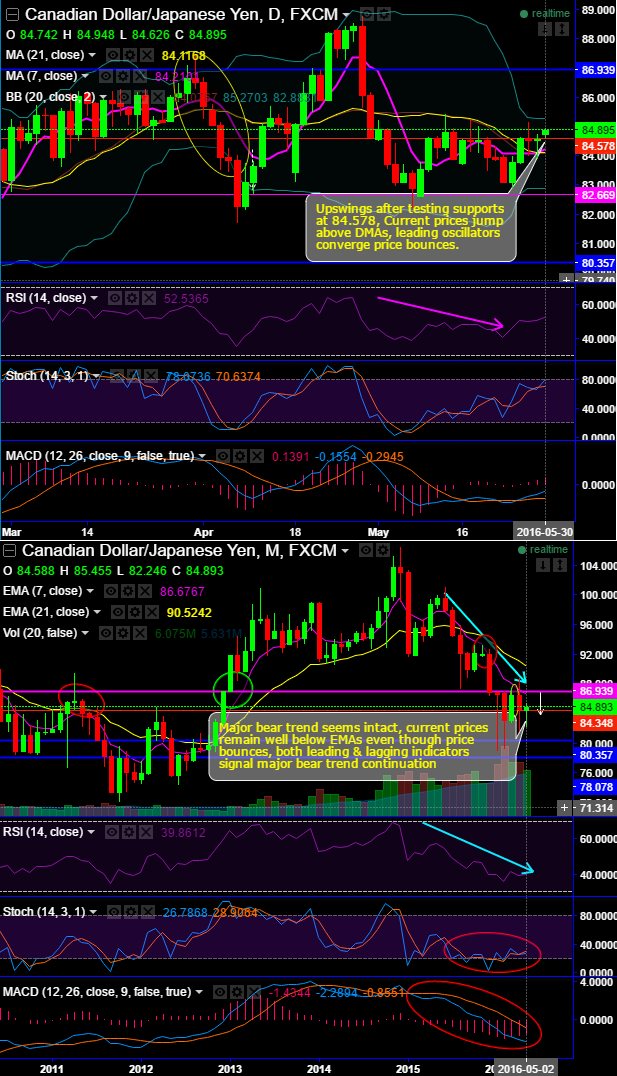Viewport: 617px width, 1076px height.
Task: Expand EMA (21, close) dropdown arrow
Action: (97, 612)
